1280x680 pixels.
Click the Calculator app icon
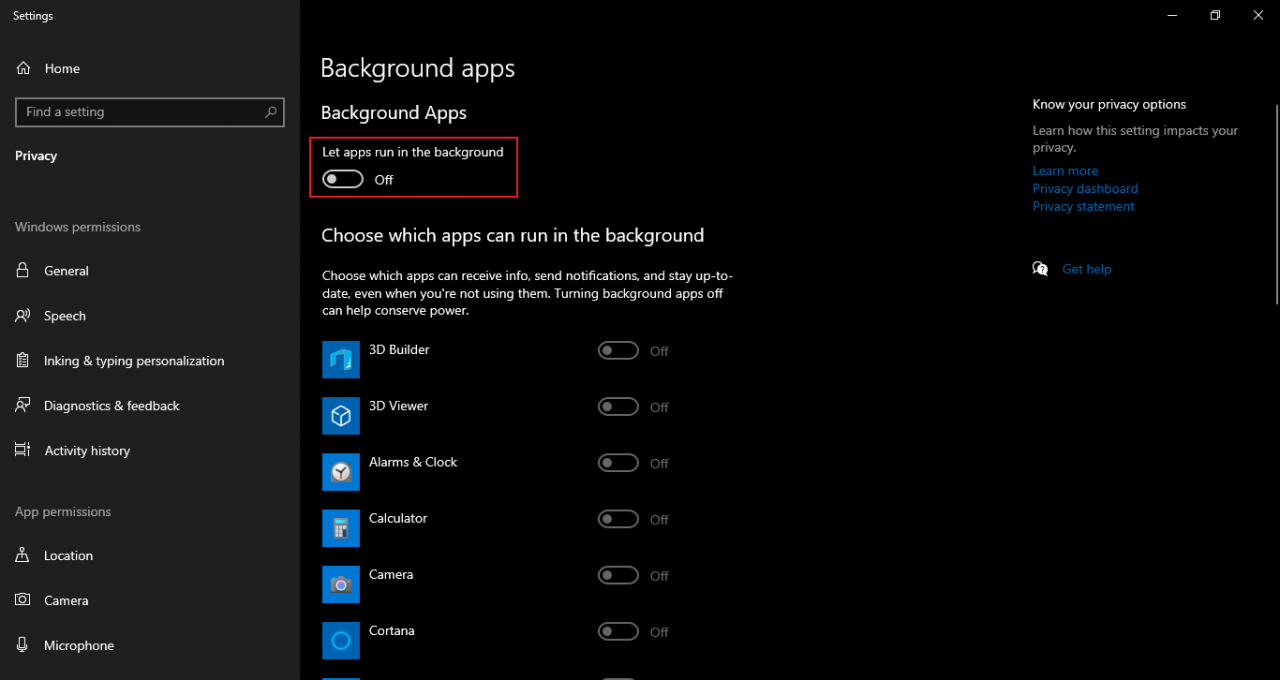341,528
